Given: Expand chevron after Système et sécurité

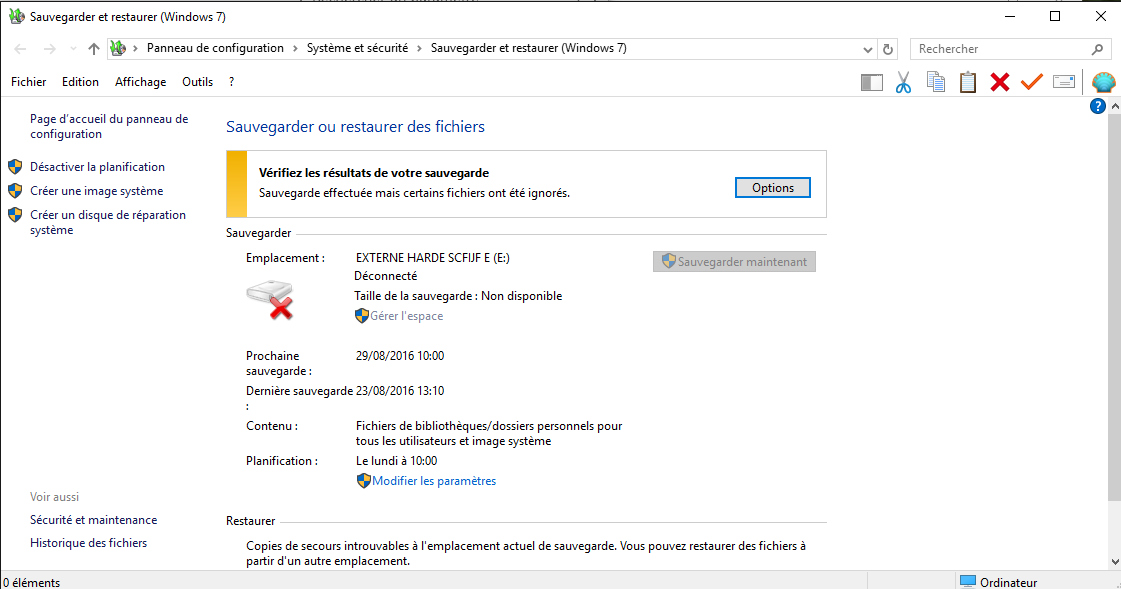Looking at the screenshot, I should 420,49.
